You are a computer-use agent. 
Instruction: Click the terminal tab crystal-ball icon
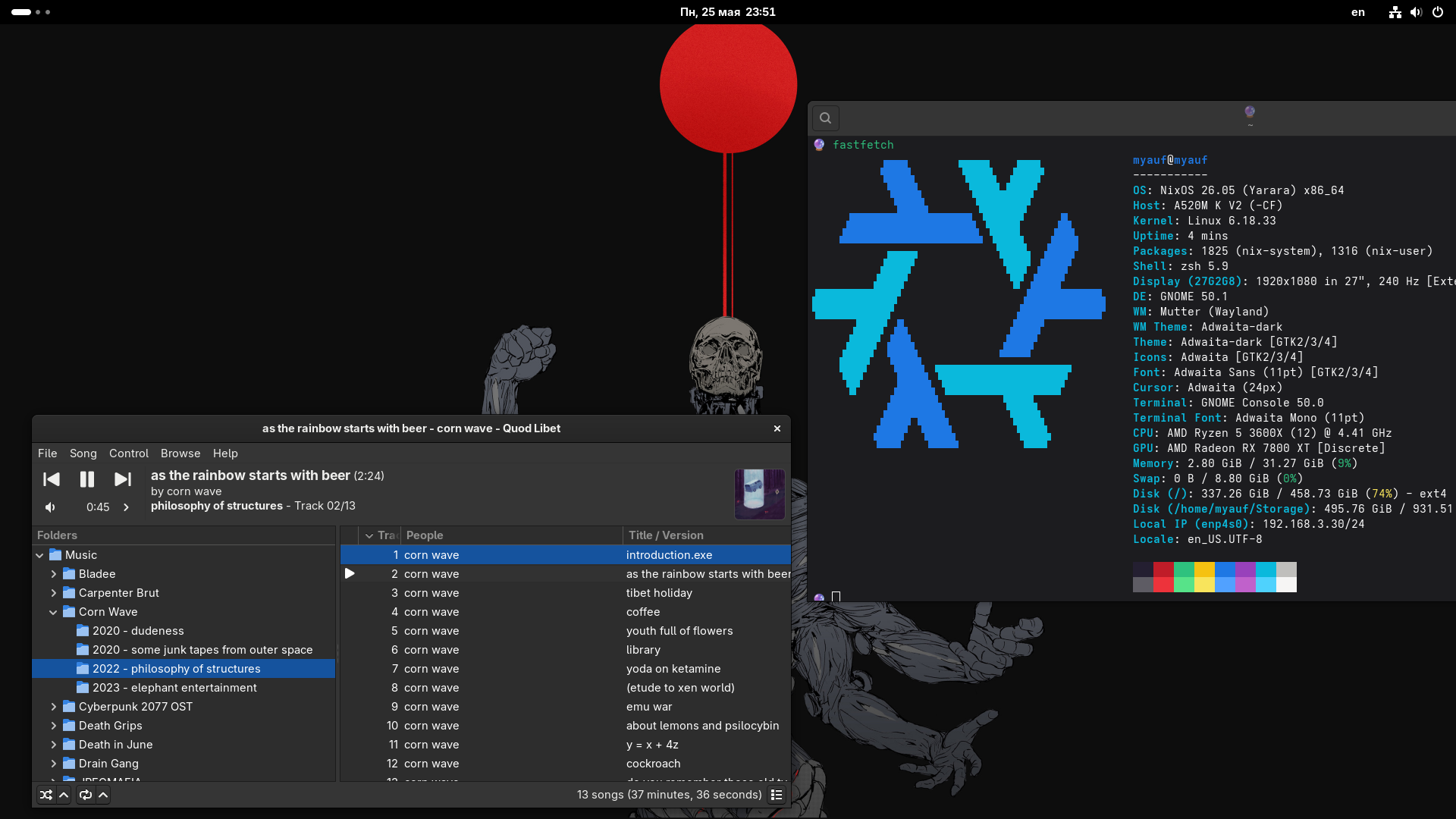click(1250, 111)
